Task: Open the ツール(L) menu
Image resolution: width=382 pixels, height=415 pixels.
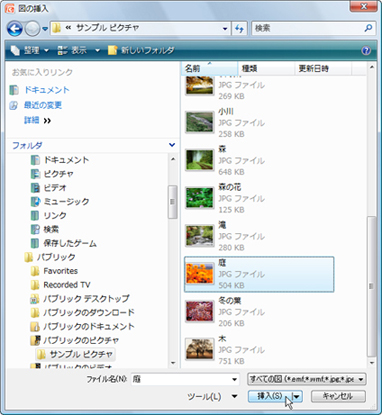Action: point(204,397)
